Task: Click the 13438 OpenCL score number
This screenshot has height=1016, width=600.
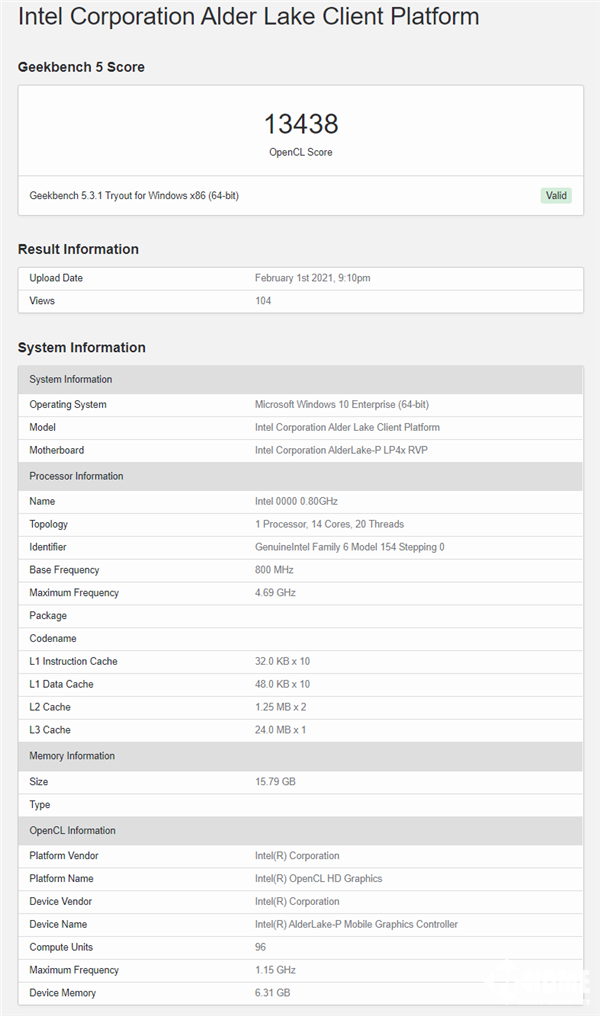Action: [x=301, y=124]
